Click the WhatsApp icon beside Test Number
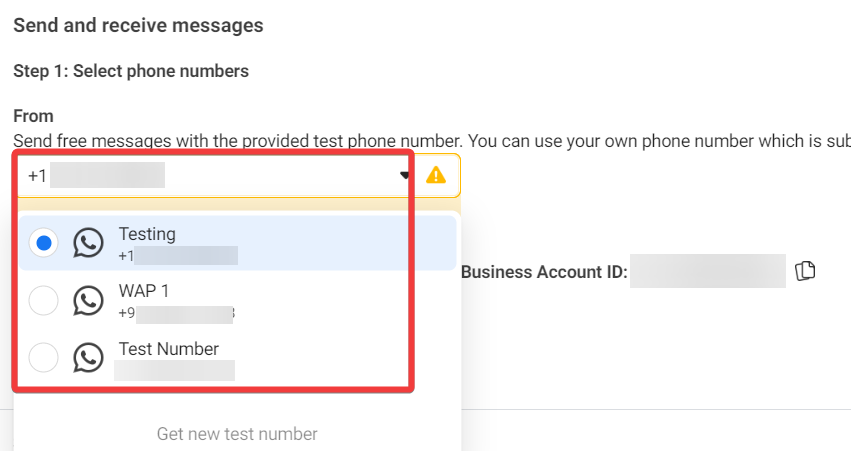The height and width of the screenshot is (451, 851). [89, 358]
